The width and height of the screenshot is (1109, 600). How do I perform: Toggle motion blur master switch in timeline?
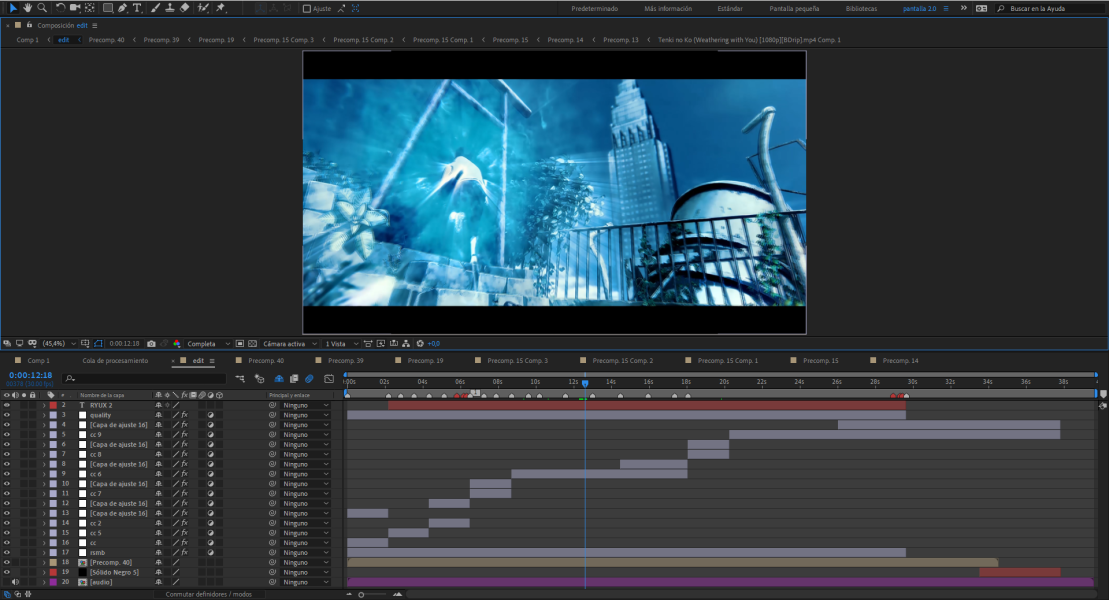tap(310, 379)
